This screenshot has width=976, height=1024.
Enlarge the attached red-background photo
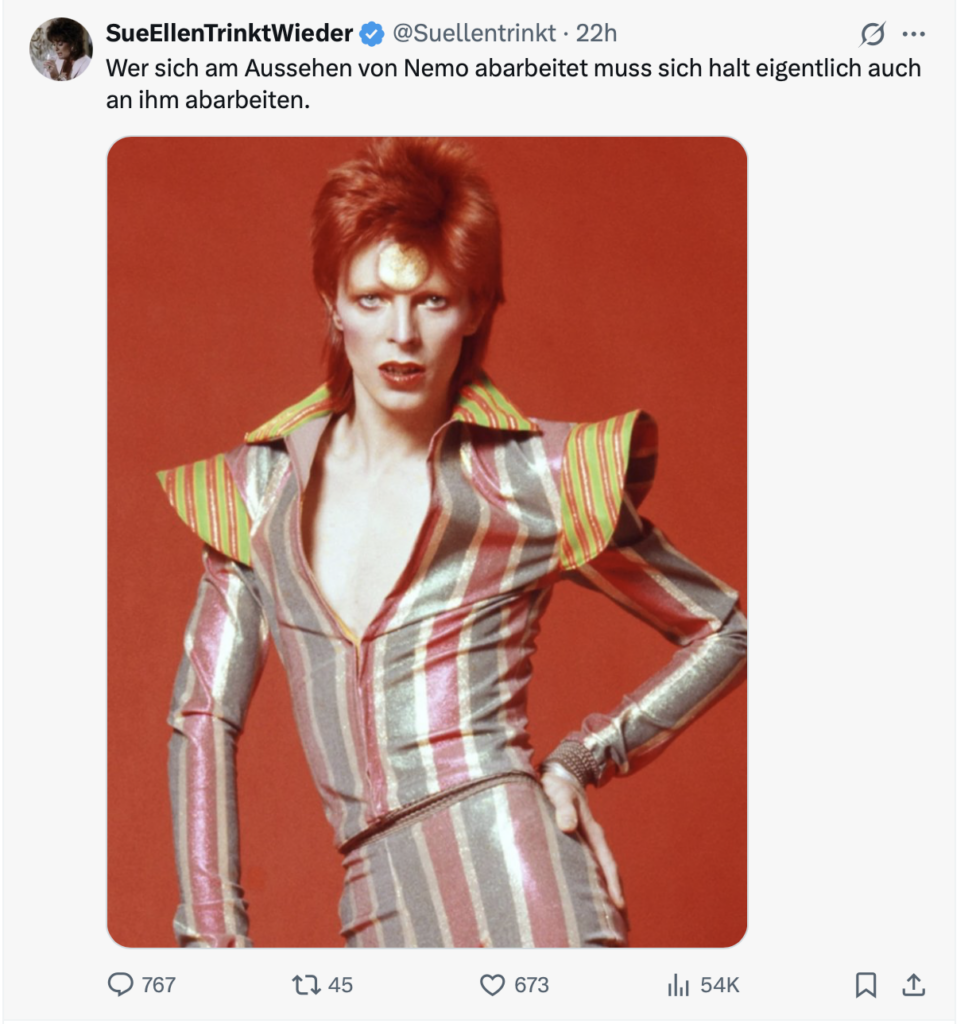(x=427, y=541)
